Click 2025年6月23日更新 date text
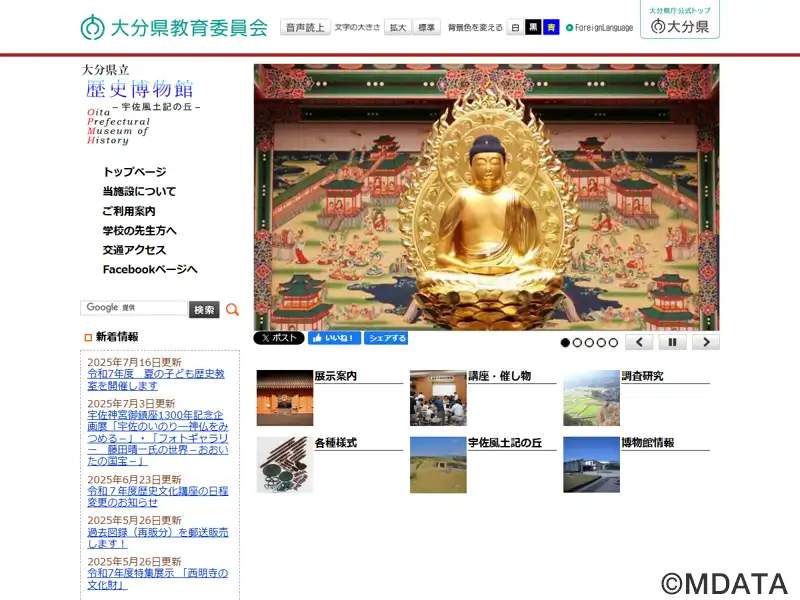This screenshot has height=600, width=800. coord(135,480)
